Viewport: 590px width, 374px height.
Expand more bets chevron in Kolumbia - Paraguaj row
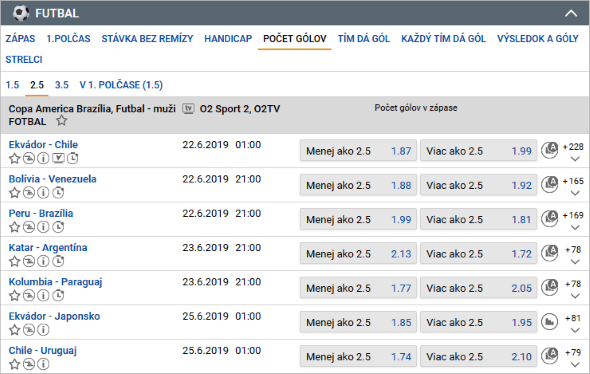575,296
